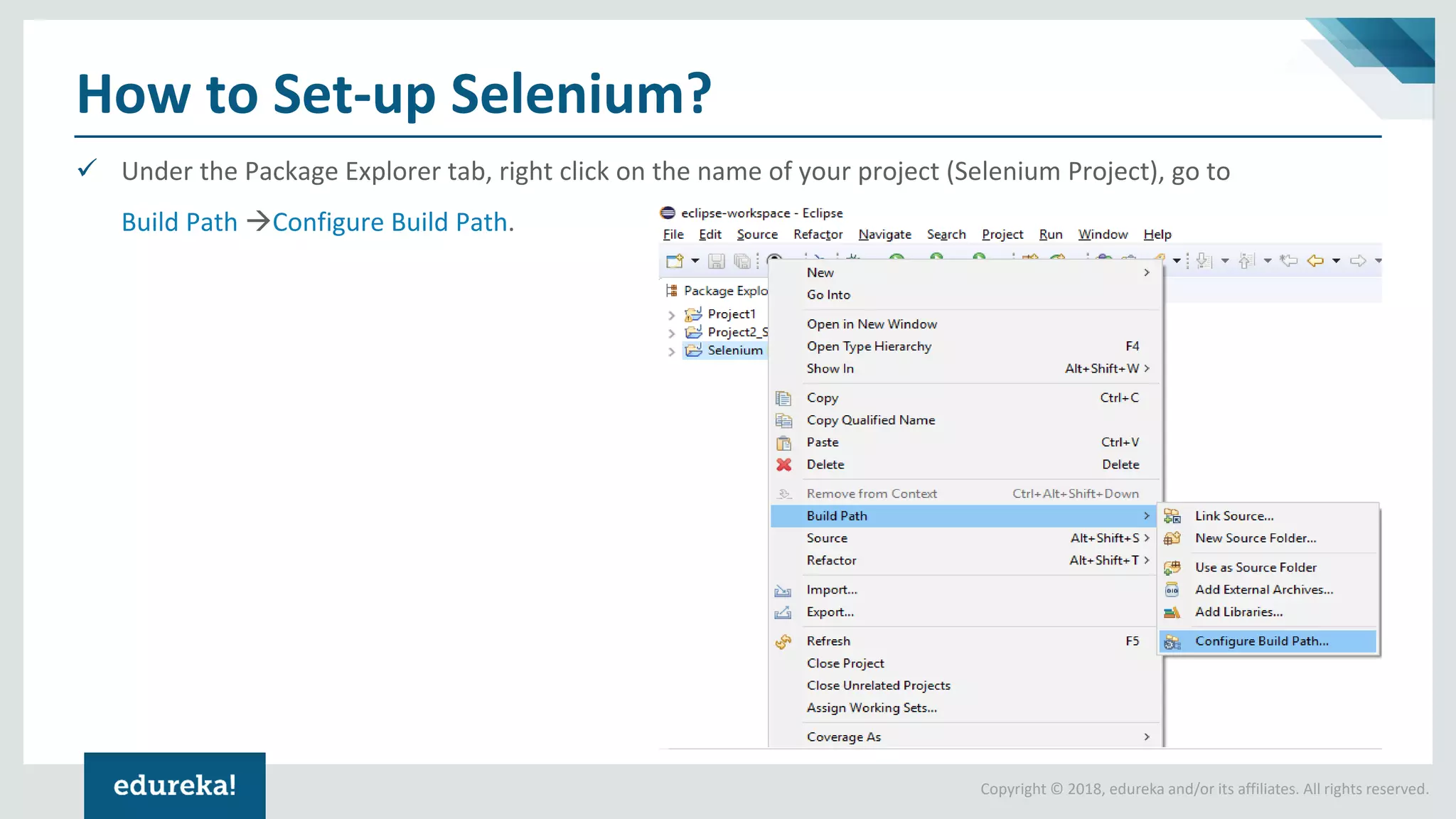1456x819 pixels.
Task: Select Project2_S in Package Explorer
Action: tap(738, 332)
